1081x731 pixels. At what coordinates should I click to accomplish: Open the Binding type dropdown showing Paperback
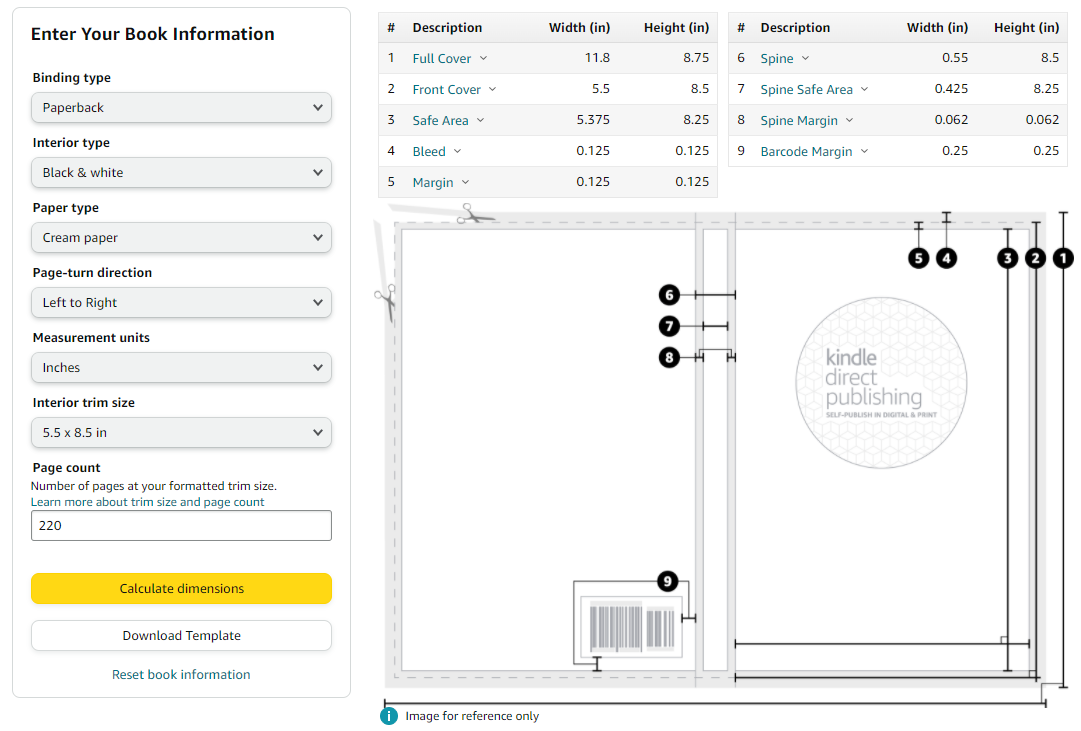click(x=181, y=108)
